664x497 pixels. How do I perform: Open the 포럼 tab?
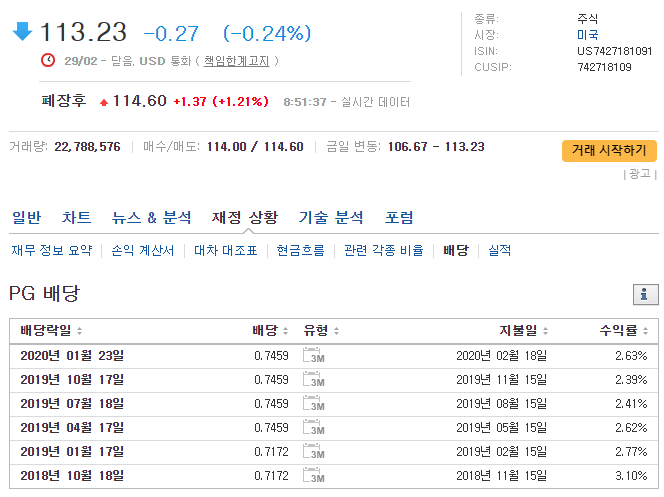coord(398,218)
